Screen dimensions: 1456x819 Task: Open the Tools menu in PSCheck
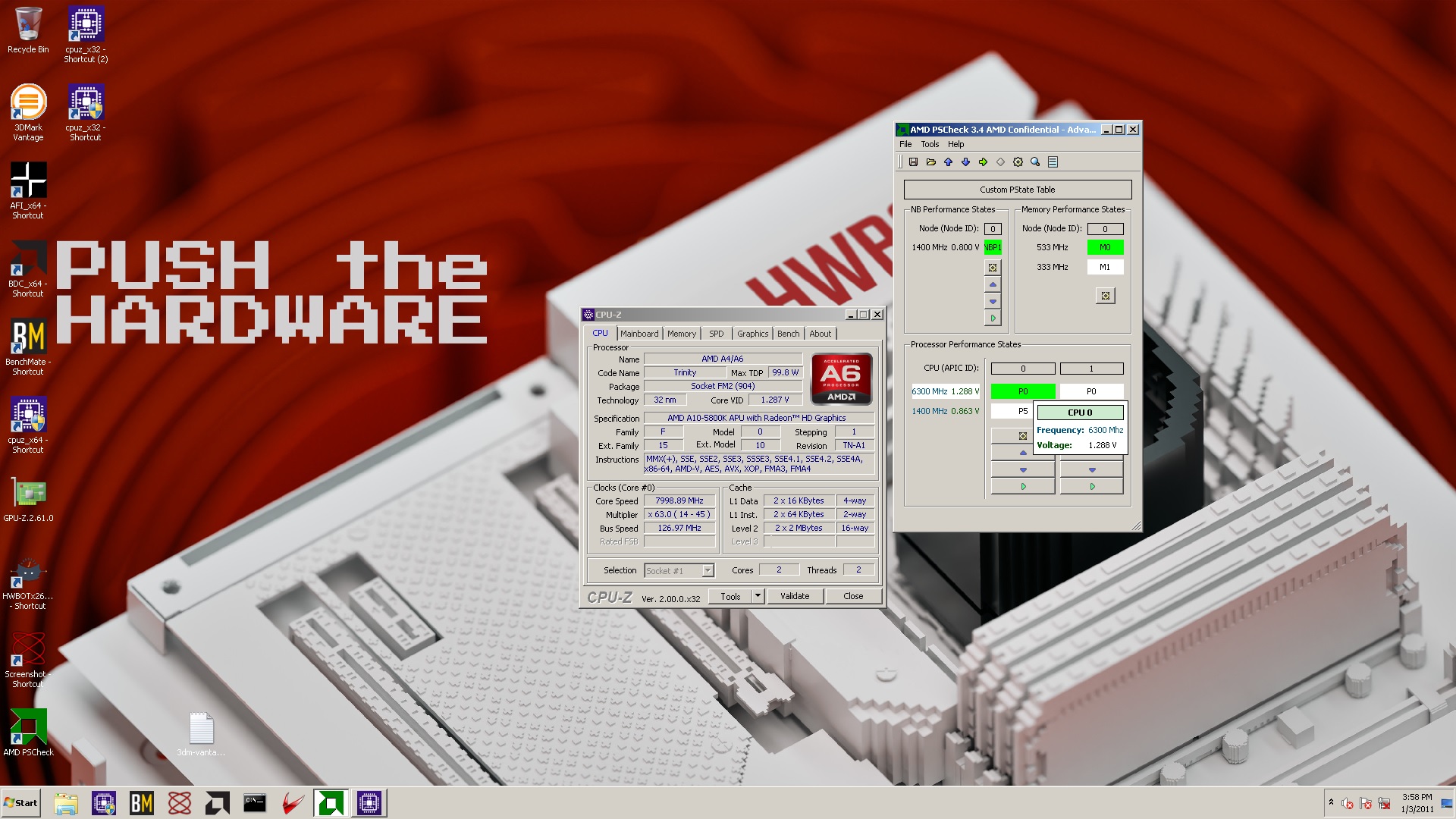pos(930,144)
